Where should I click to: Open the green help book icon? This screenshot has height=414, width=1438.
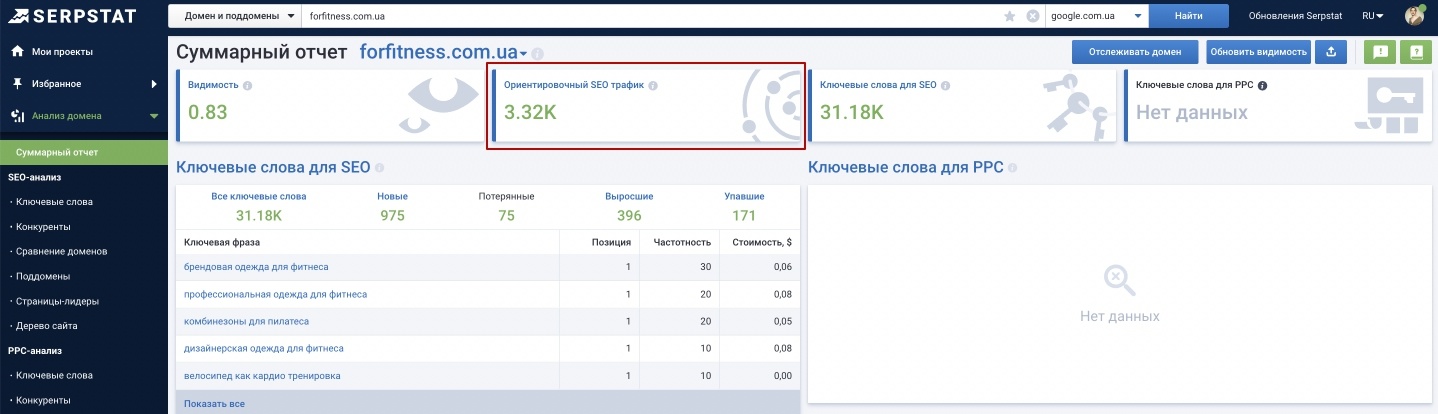coord(1416,52)
